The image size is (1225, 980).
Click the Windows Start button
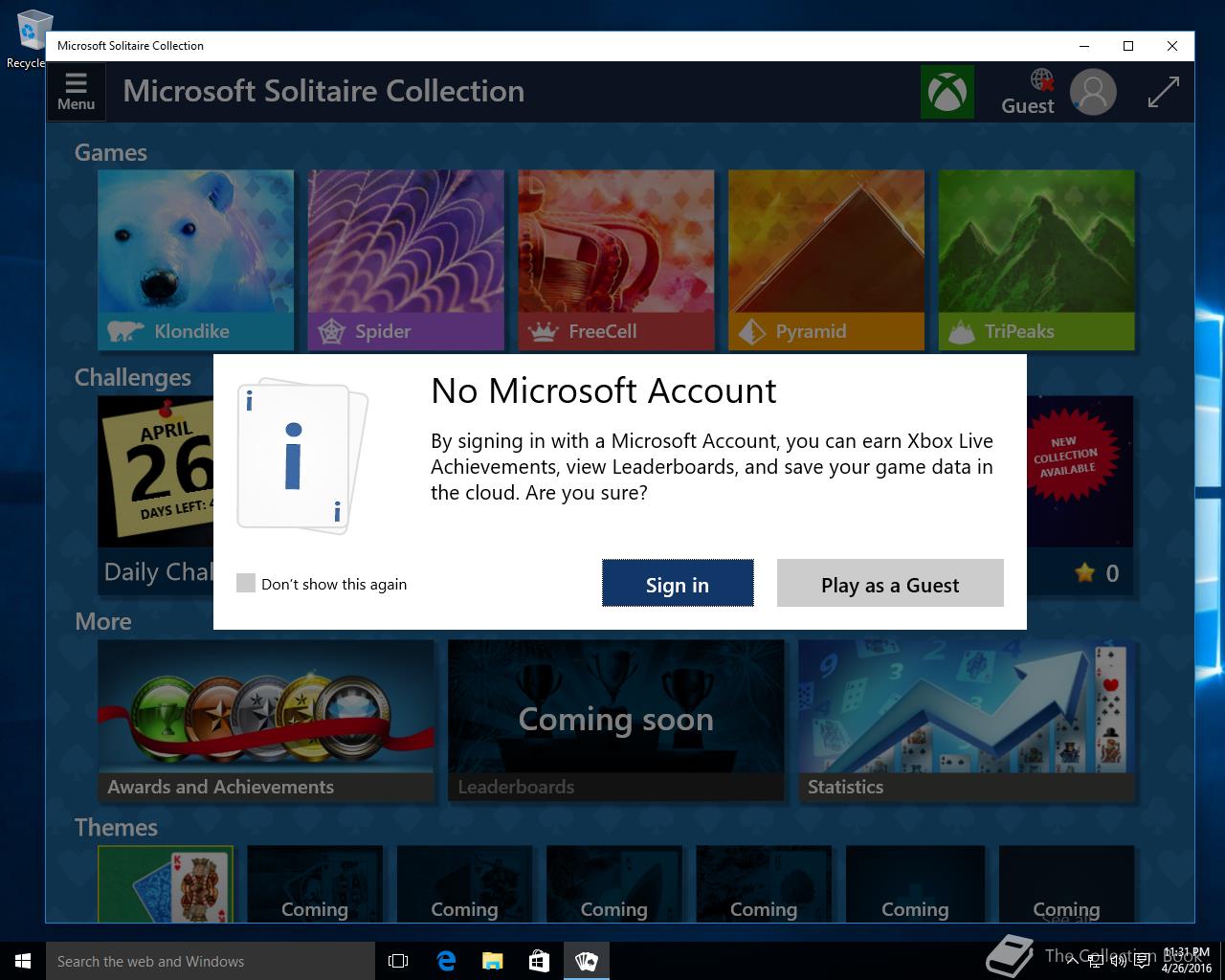tap(23, 961)
